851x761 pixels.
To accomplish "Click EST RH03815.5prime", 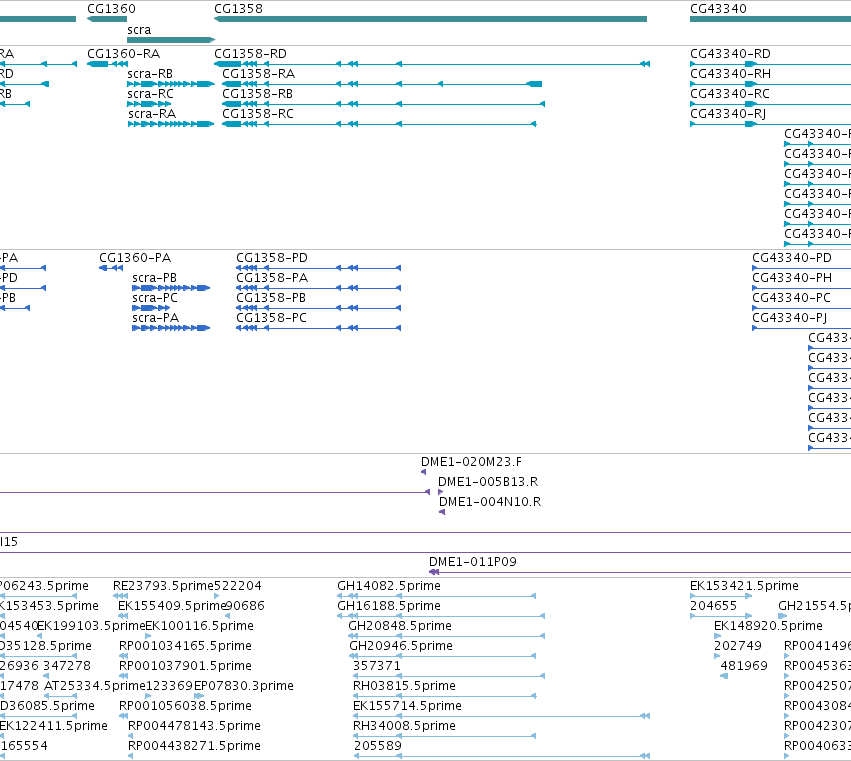I will [404, 686].
